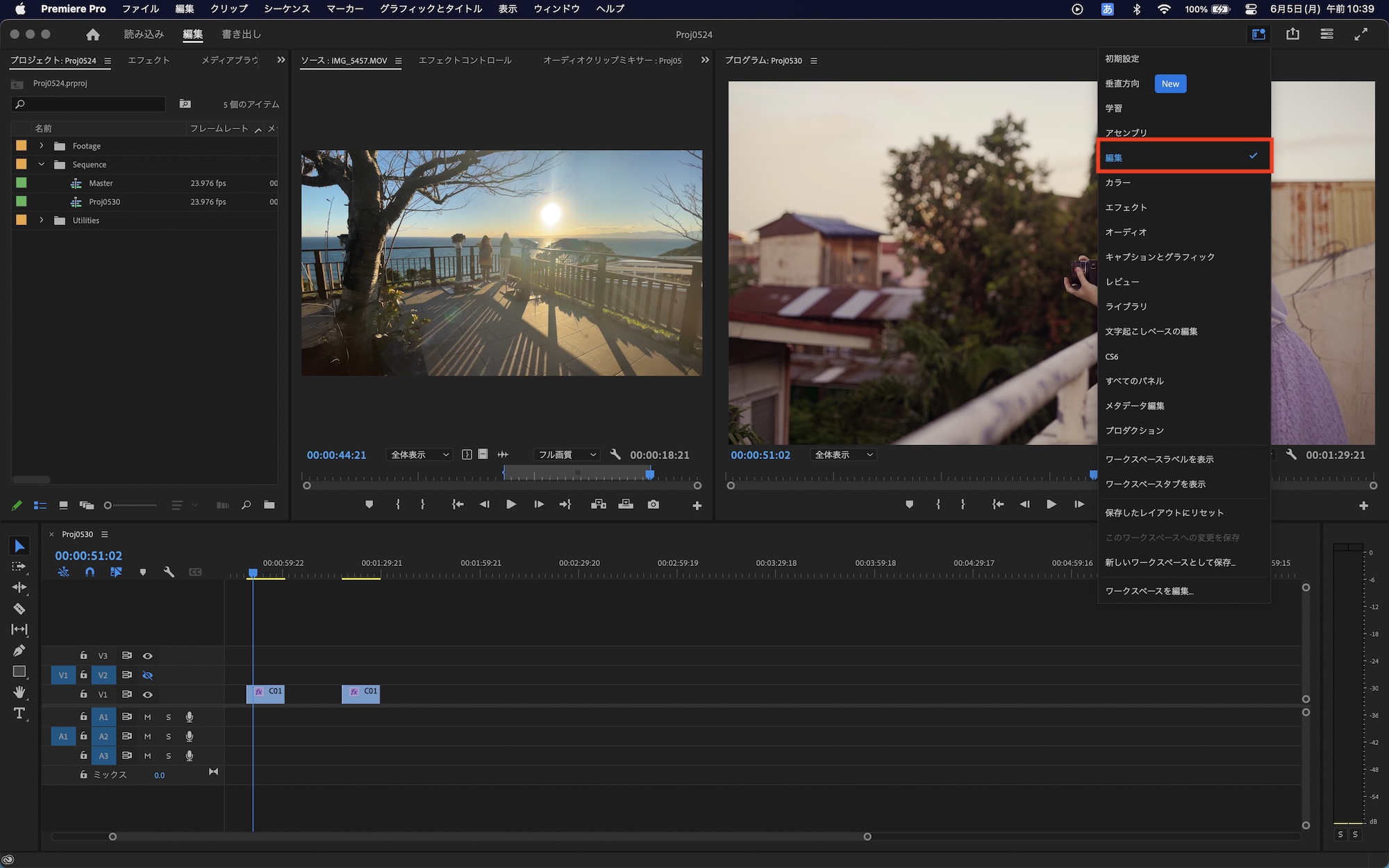1389x868 pixels.
Task: Toggle V2 track output eye icon
Action: (x=147, y=675)
